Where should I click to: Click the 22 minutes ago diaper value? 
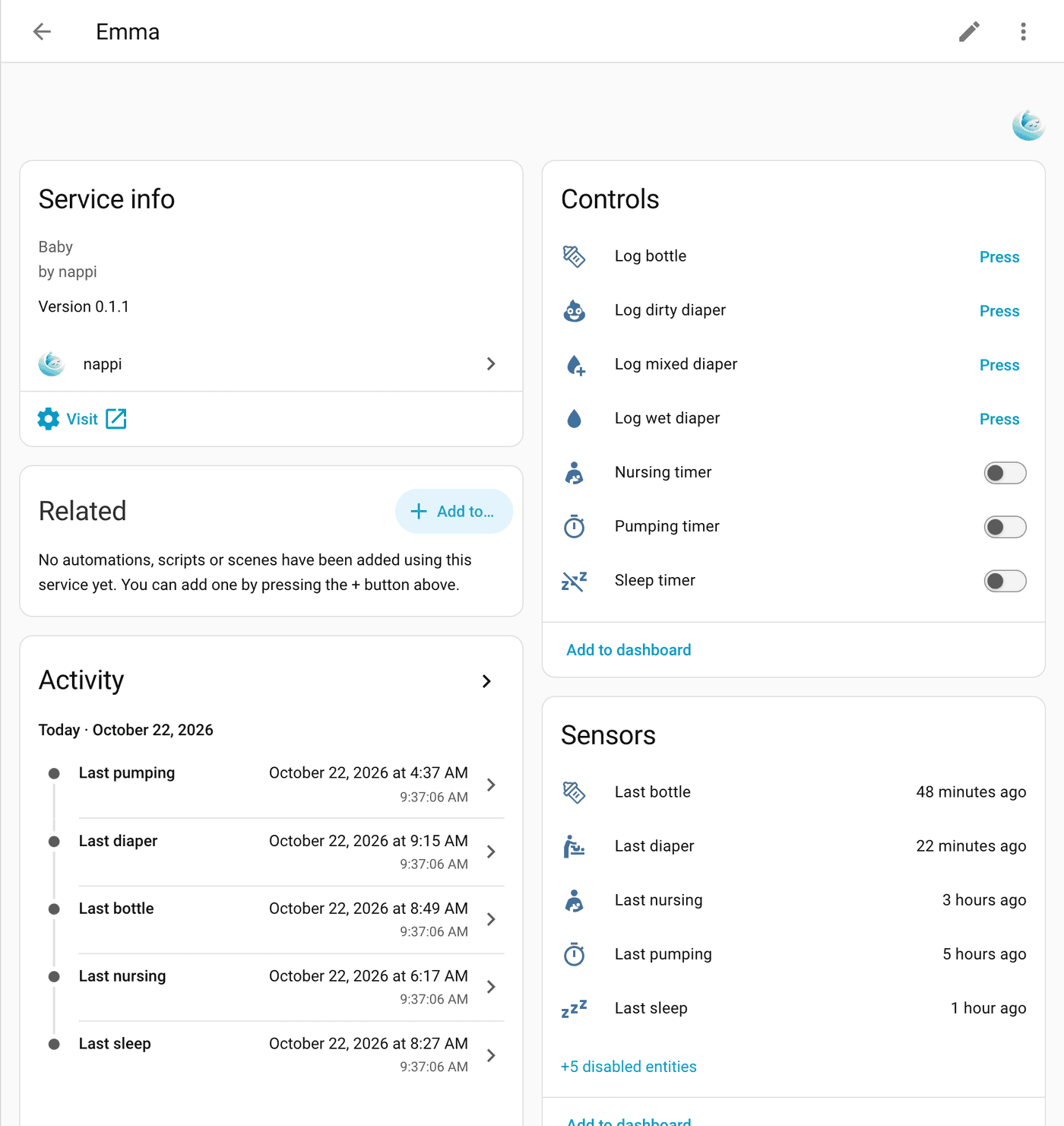tap(971, 846)
